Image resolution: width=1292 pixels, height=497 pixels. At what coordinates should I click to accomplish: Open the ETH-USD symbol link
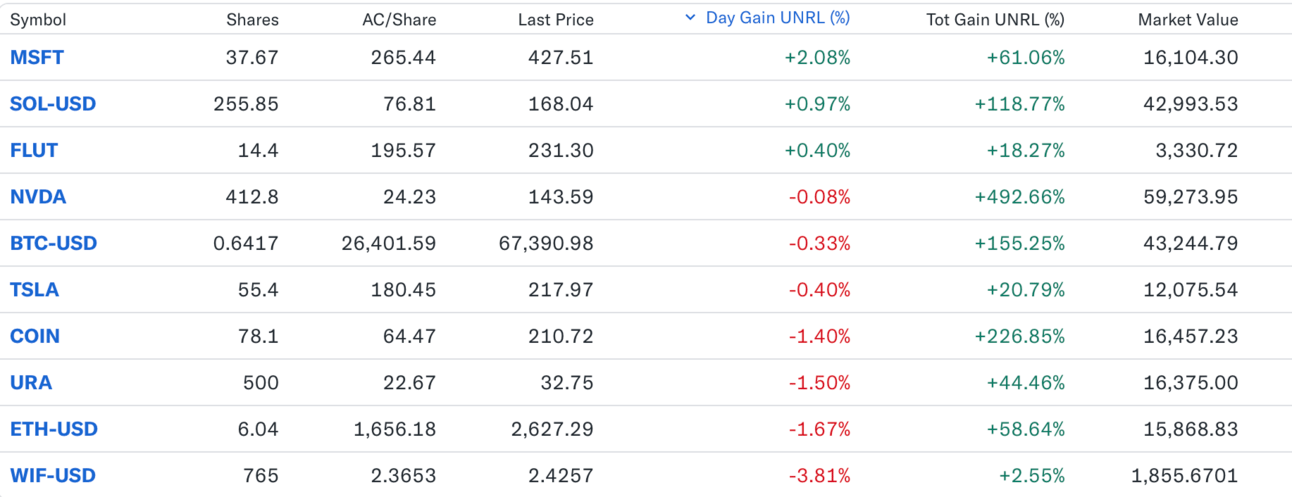click(54, 429)
